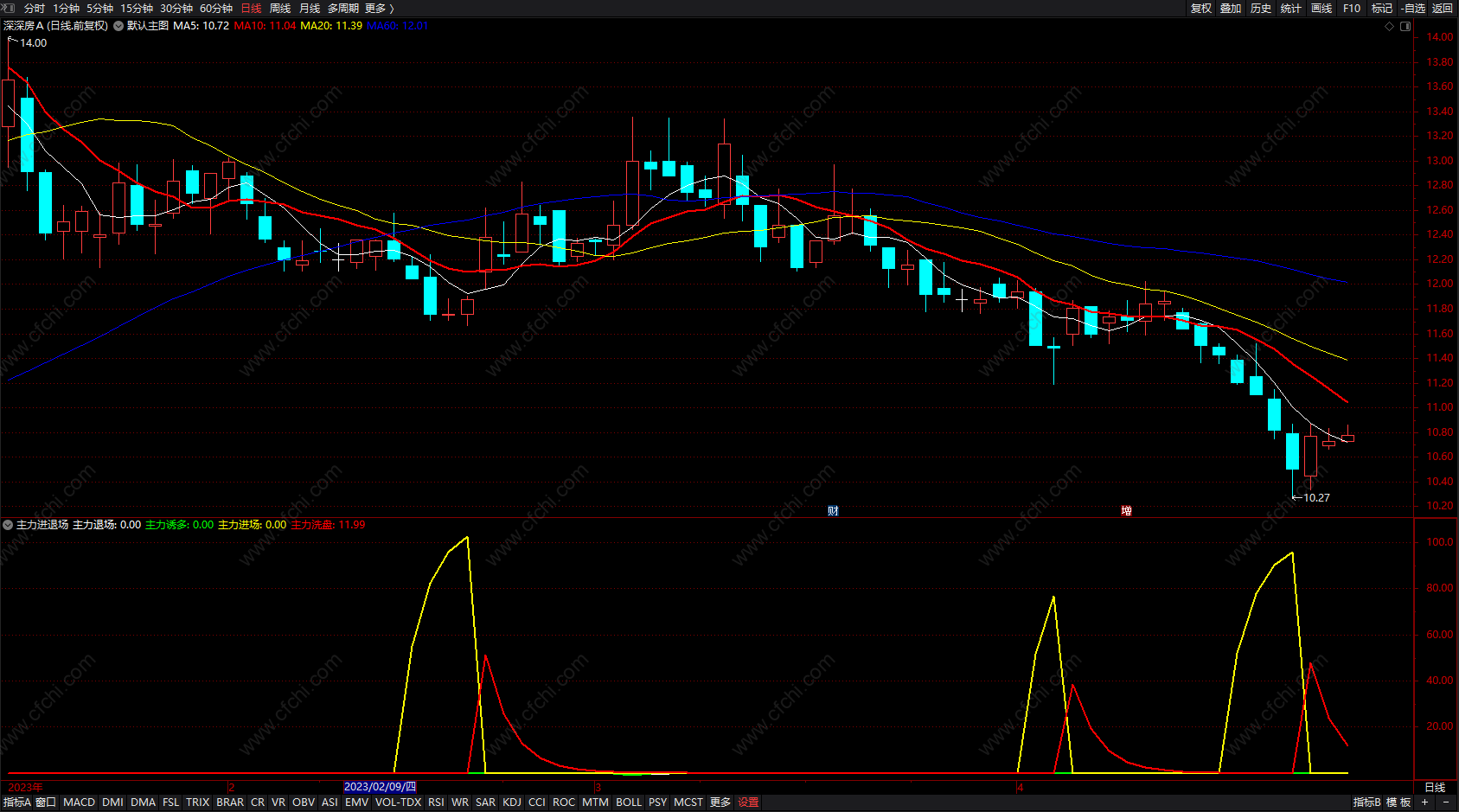Switch indicator to PSY
Viewport: 1459px width, 812px height.
658,802
